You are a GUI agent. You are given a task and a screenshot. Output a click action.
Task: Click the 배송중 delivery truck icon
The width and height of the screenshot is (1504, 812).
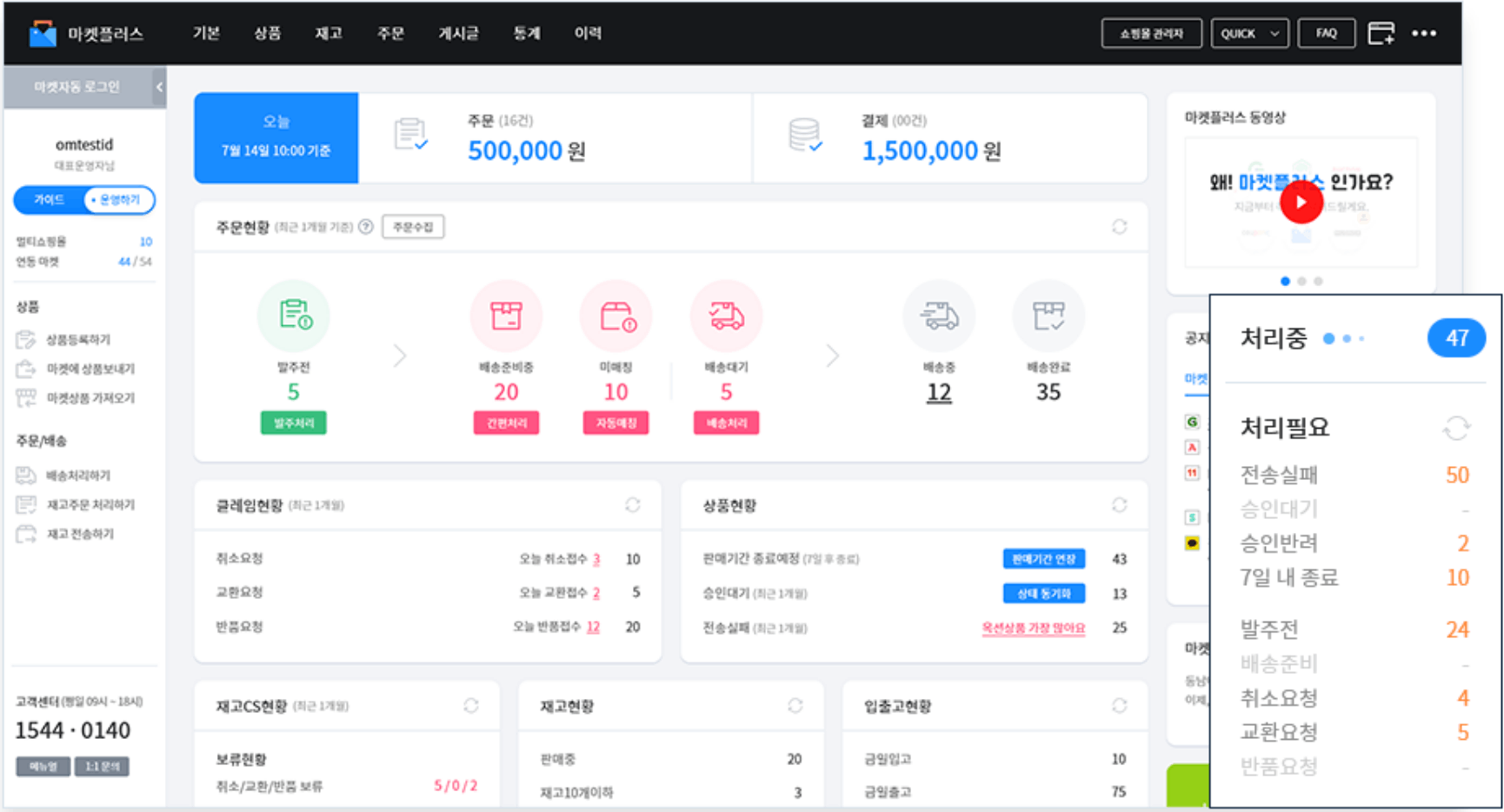[x=939, y=315]
